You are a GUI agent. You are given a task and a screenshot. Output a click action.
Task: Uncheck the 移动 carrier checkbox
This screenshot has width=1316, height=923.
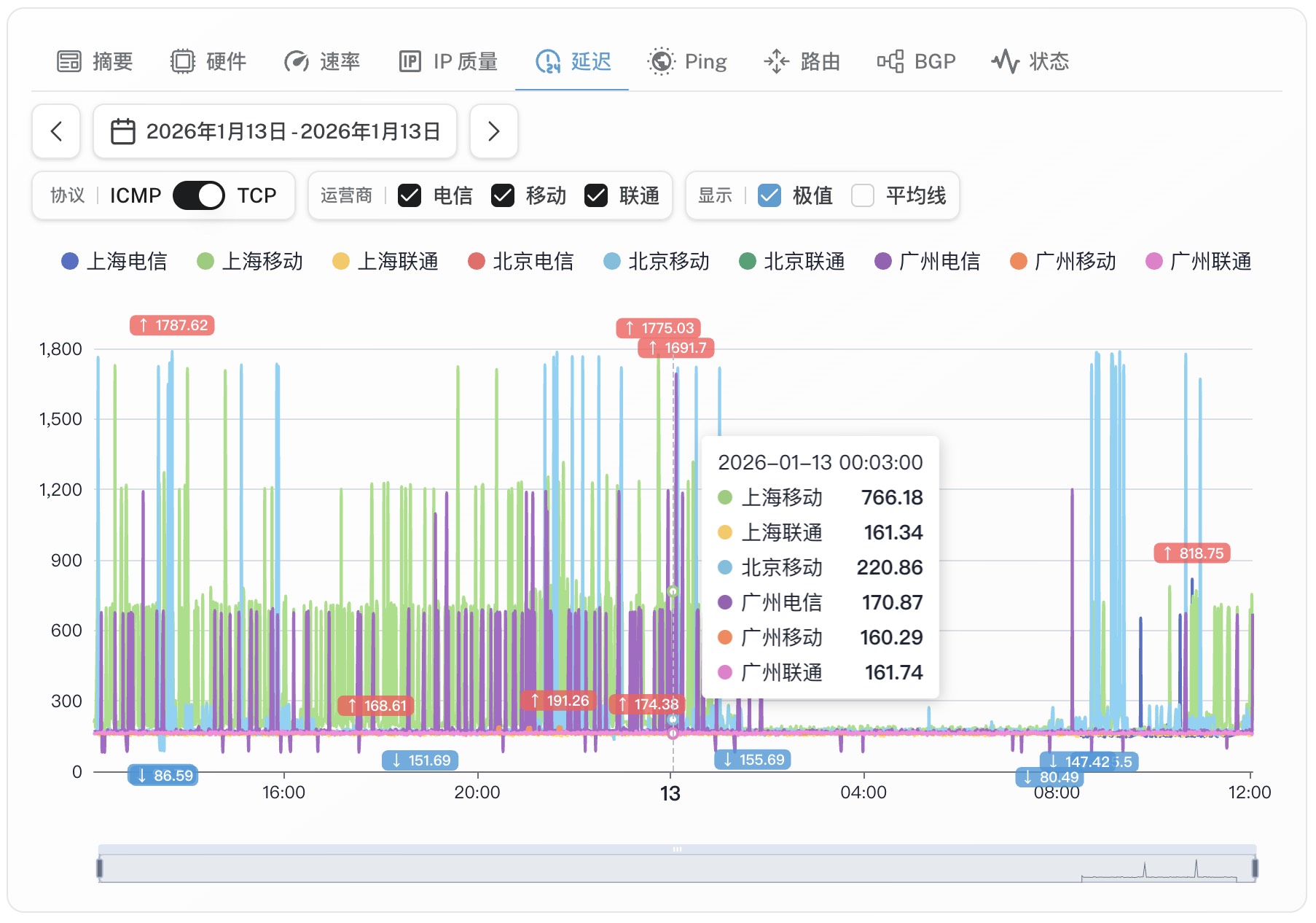tap(503, 195)
